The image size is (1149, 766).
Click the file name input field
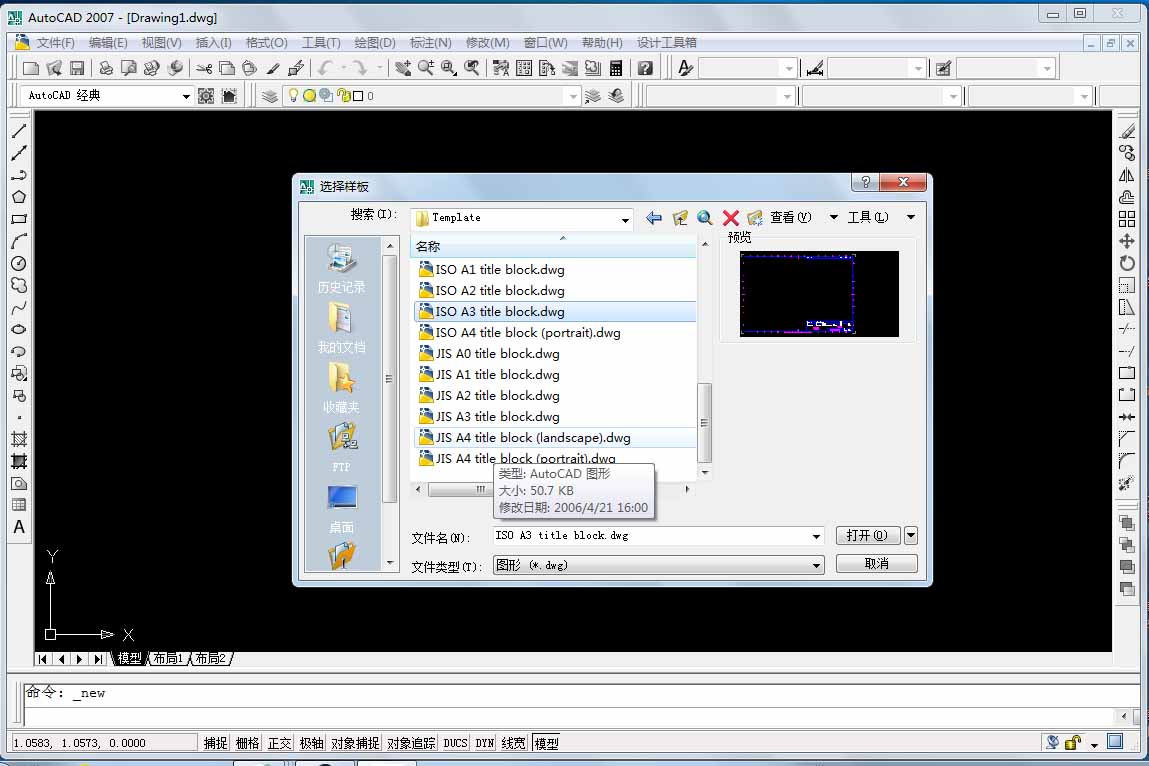[x=651, y=536]
